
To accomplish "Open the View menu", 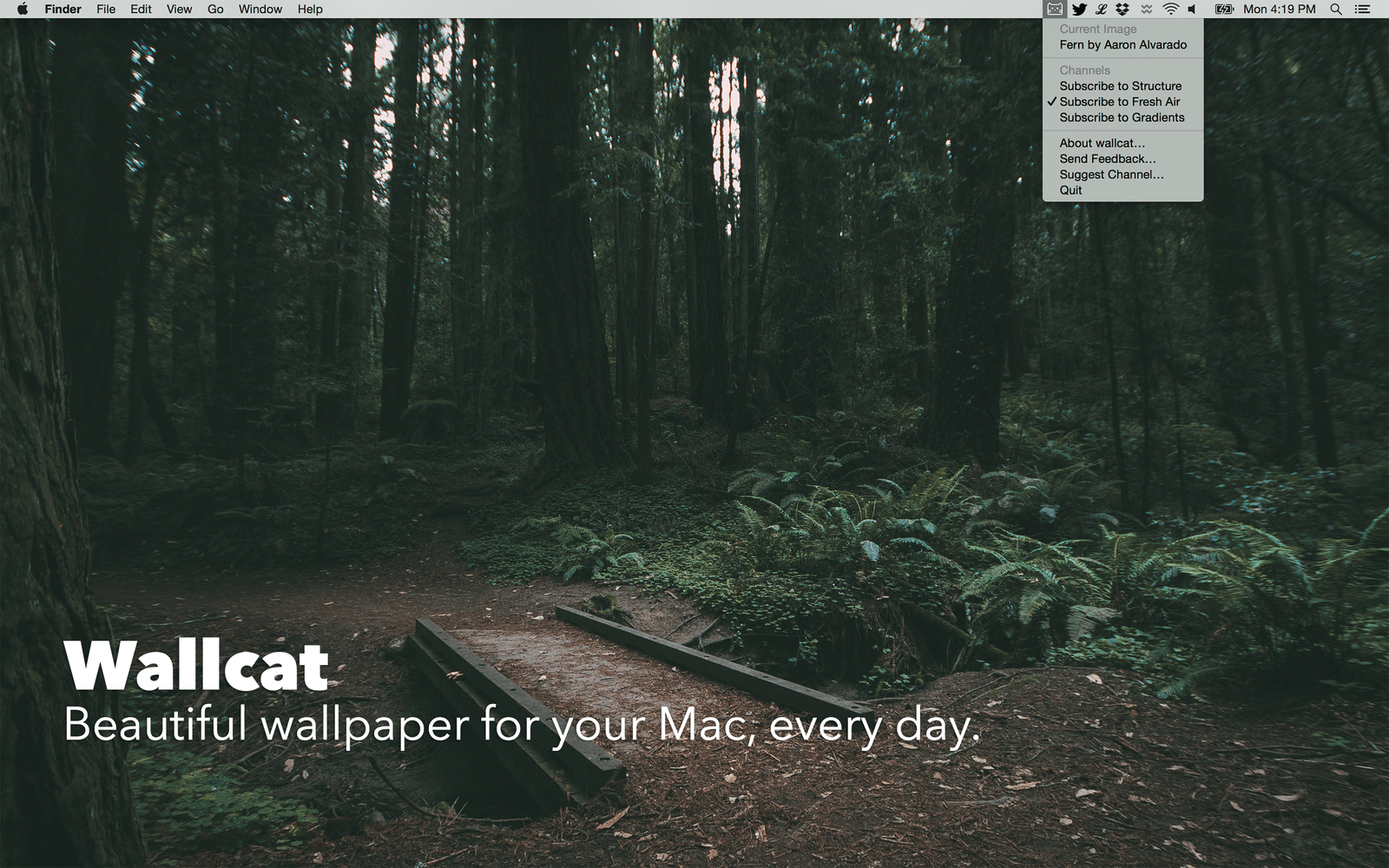I will click(179, 10).
